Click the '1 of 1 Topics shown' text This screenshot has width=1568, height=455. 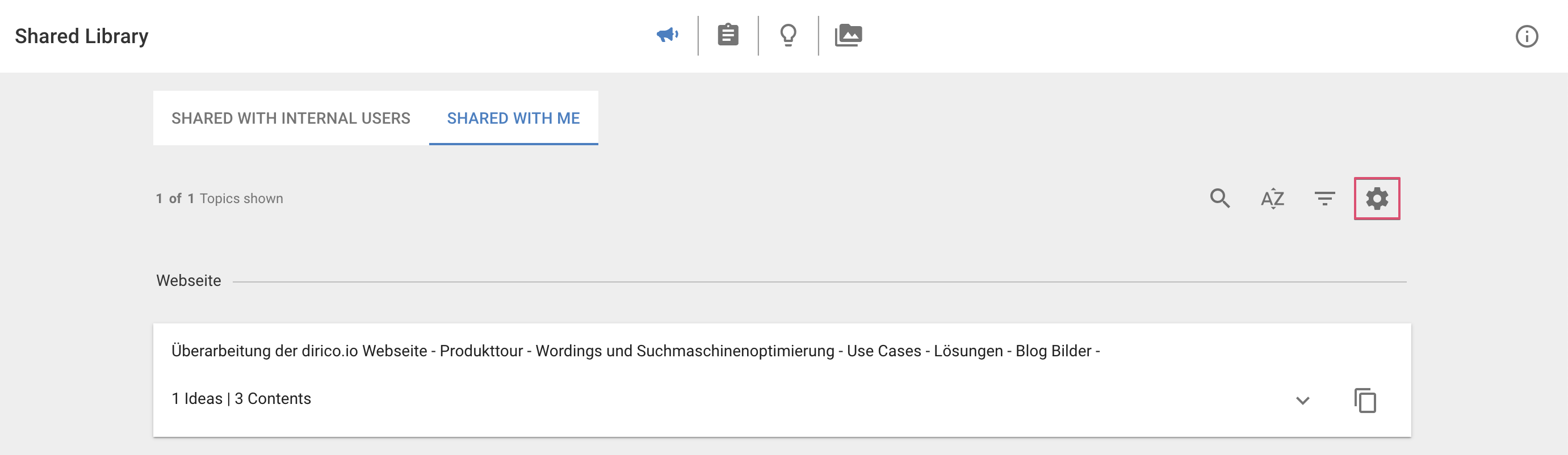[x=219, y=199]
